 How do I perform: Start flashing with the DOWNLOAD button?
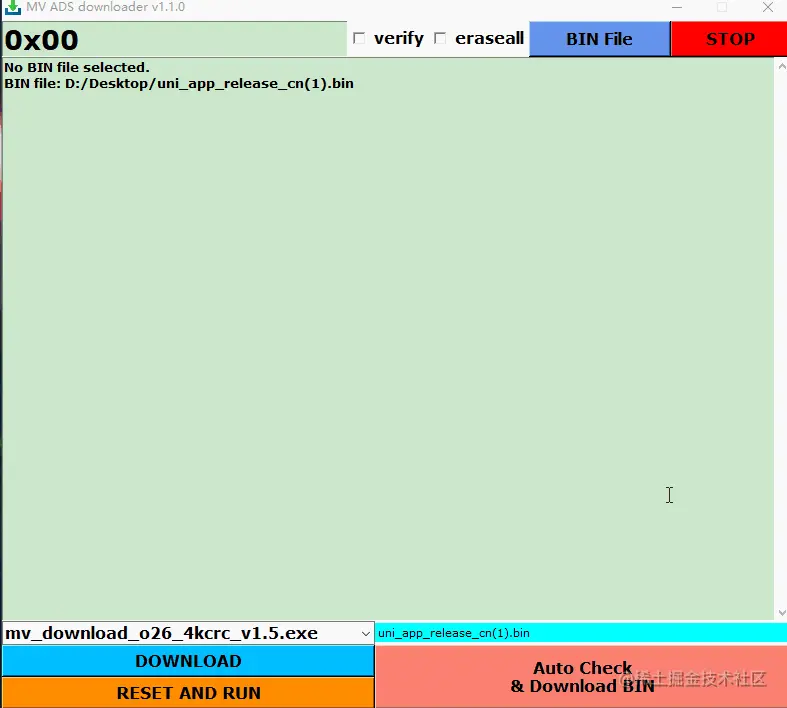pyautogui.click(x=188, y=661)
